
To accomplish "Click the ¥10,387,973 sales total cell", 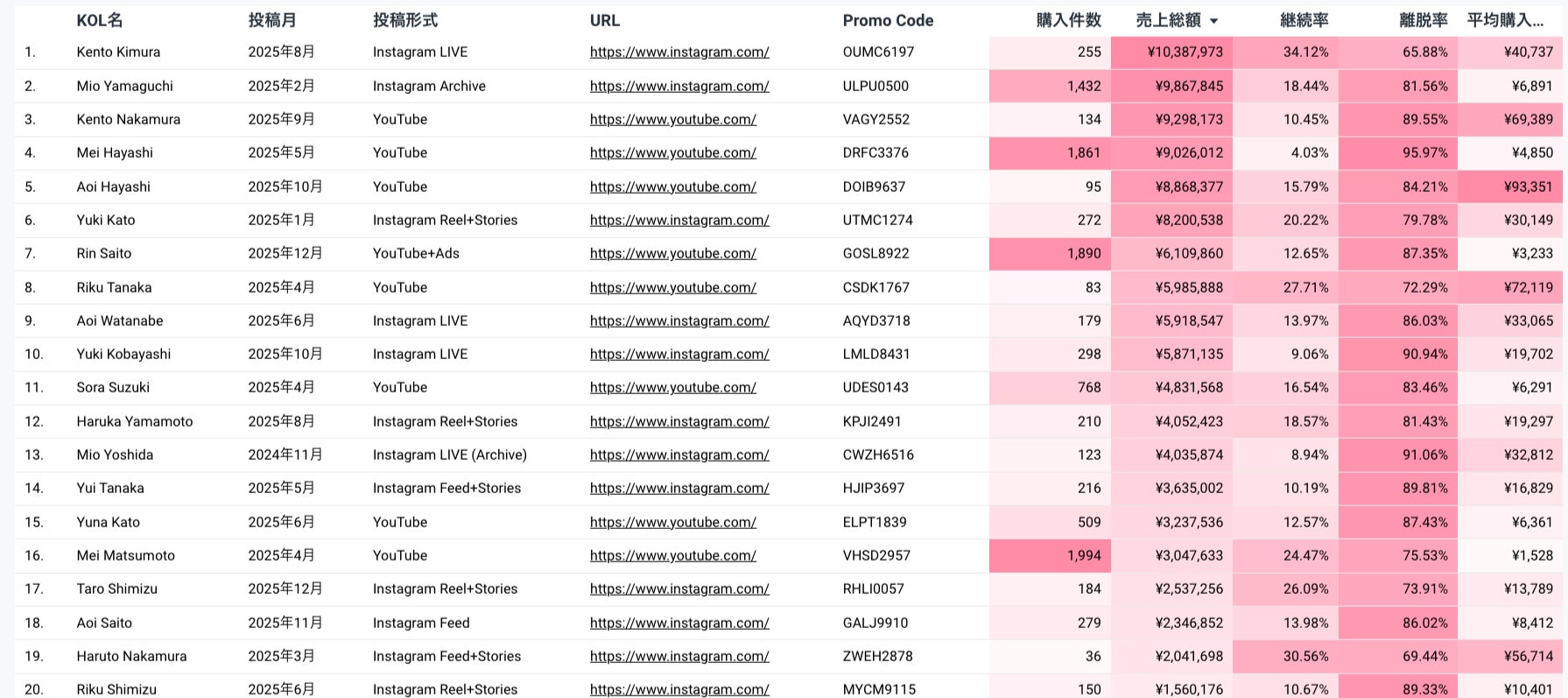I will [1185, 52].
